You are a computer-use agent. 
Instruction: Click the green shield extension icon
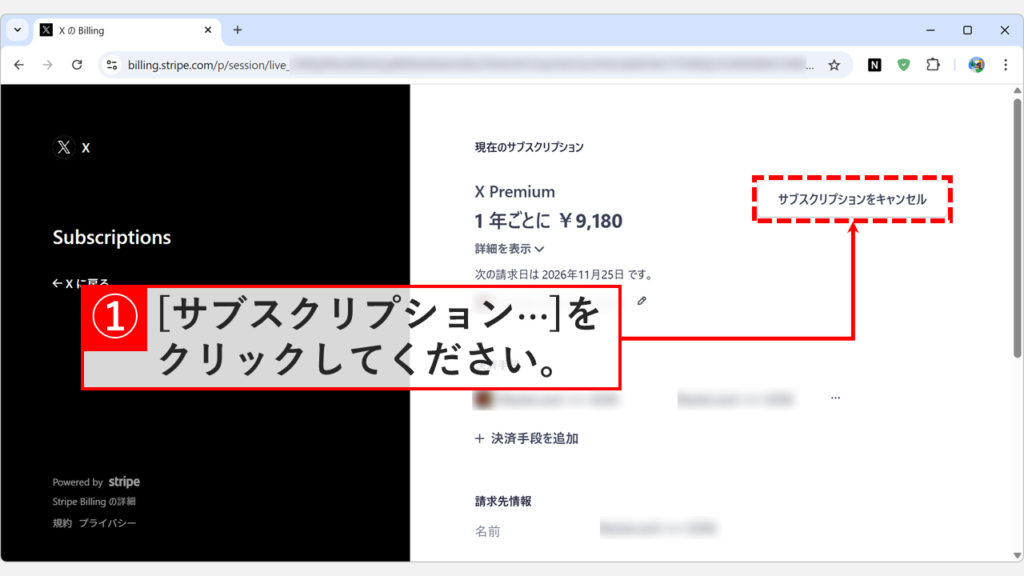click(x=903, y=64)
